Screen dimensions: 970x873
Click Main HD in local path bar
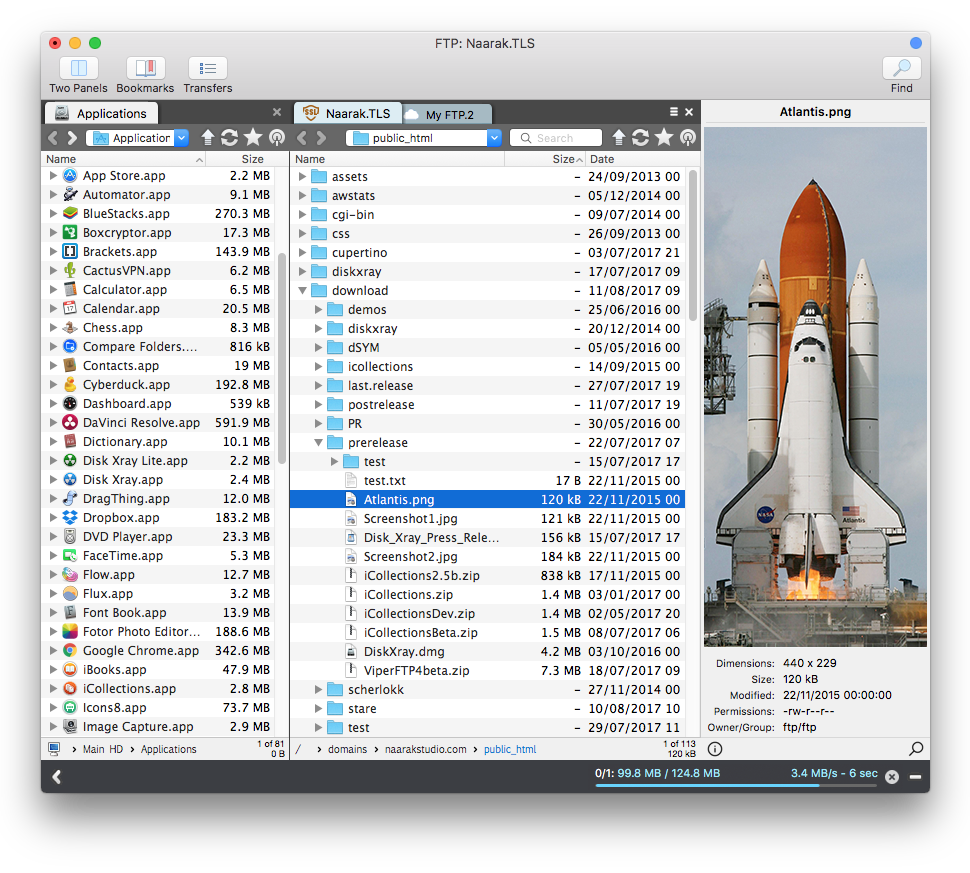(x=103, y=749)
